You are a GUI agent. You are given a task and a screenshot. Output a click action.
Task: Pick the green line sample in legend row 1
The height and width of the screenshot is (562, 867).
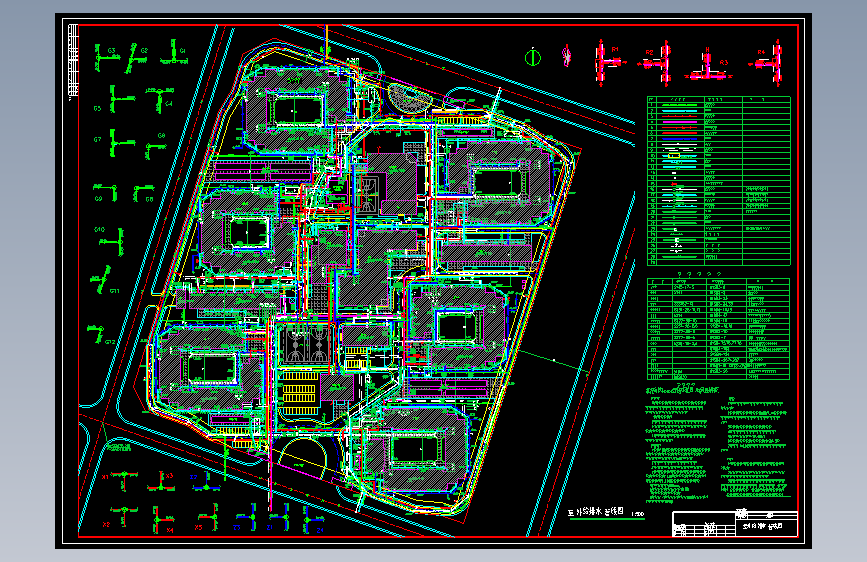pyautogui.click(x=679, y=105)
